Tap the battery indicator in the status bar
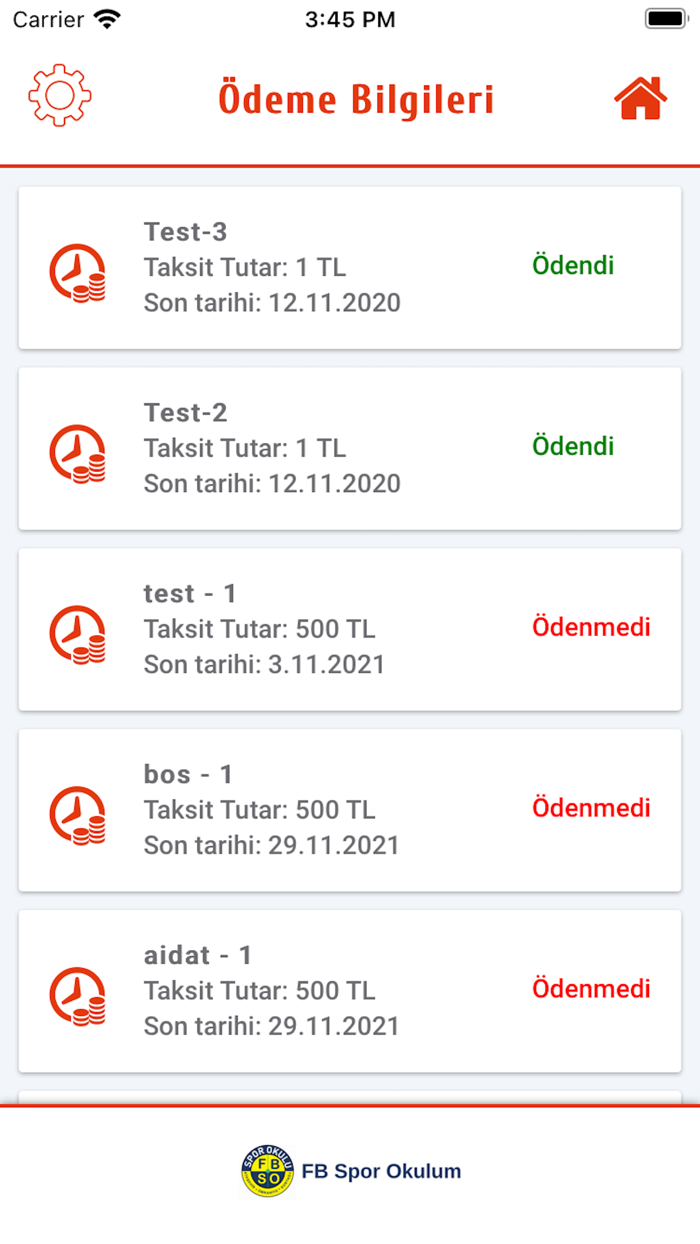Screen dimensions: 700x1244 664,17
